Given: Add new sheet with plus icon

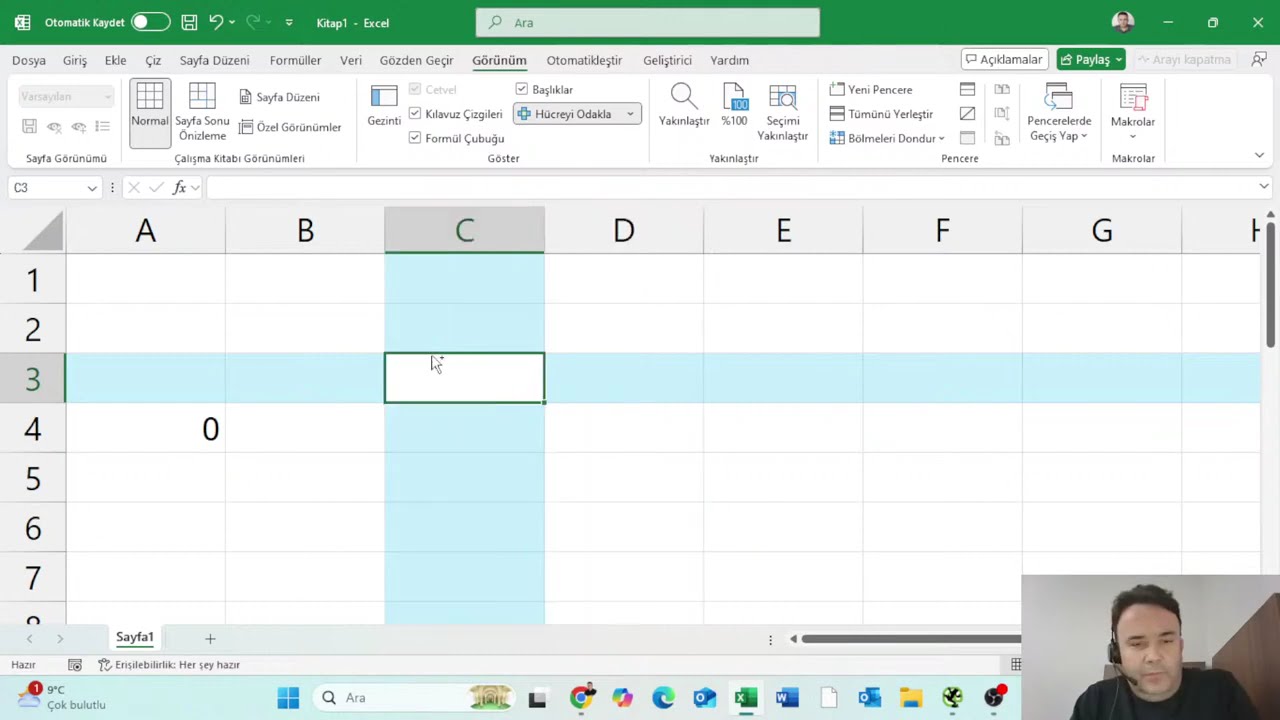Looking at the screenshot, I should coord(210,638).
